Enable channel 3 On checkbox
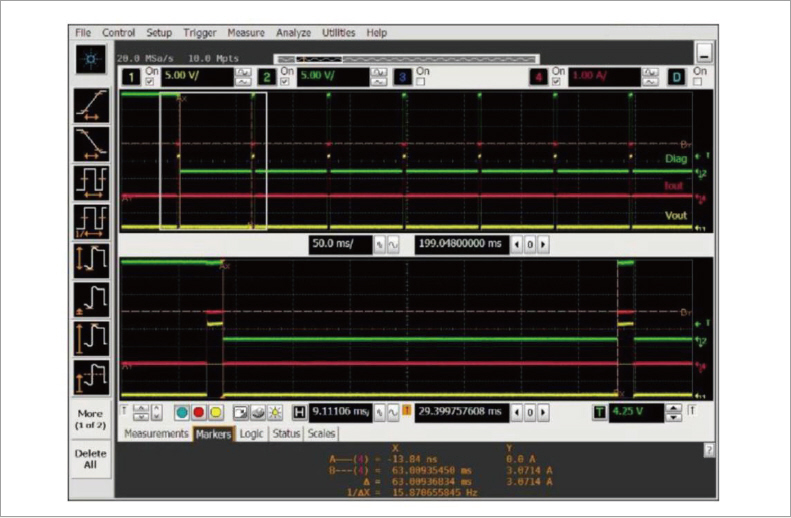Image resolution: width=791 pixels, height=518 pixels. [x=421, y=81]
